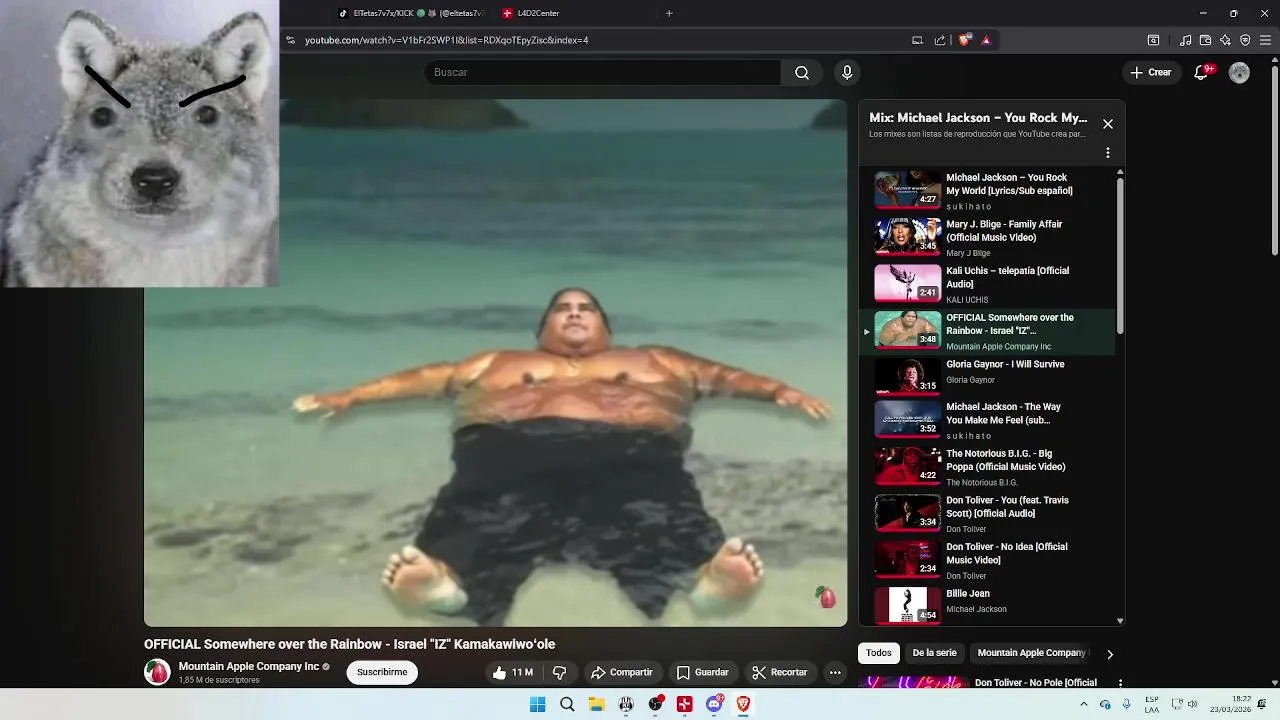
Task: Click the YouTube search magnifier button
Action: [x=802, y=72]
